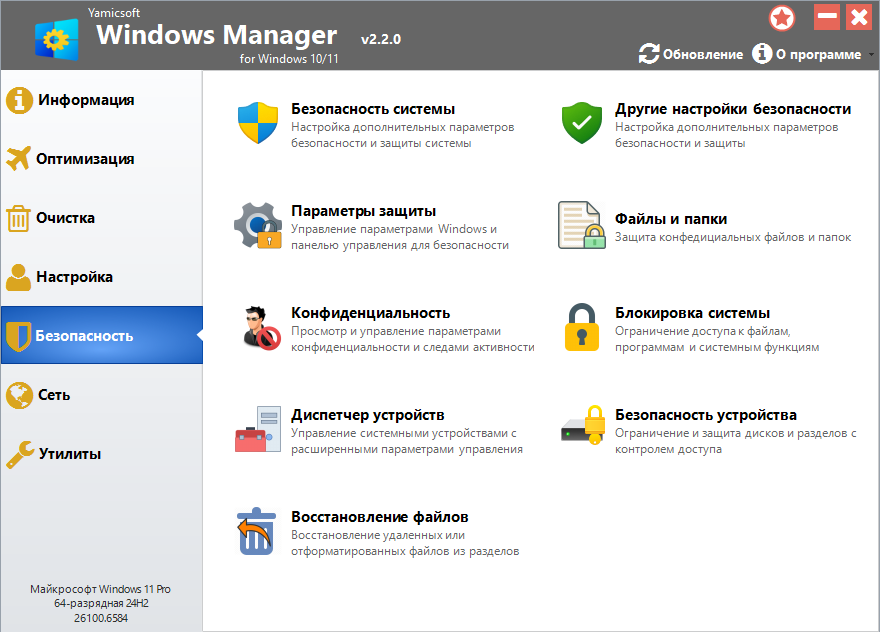Open the Сеть sidebar section
The image size is (880, 632).
coord(54,395)
